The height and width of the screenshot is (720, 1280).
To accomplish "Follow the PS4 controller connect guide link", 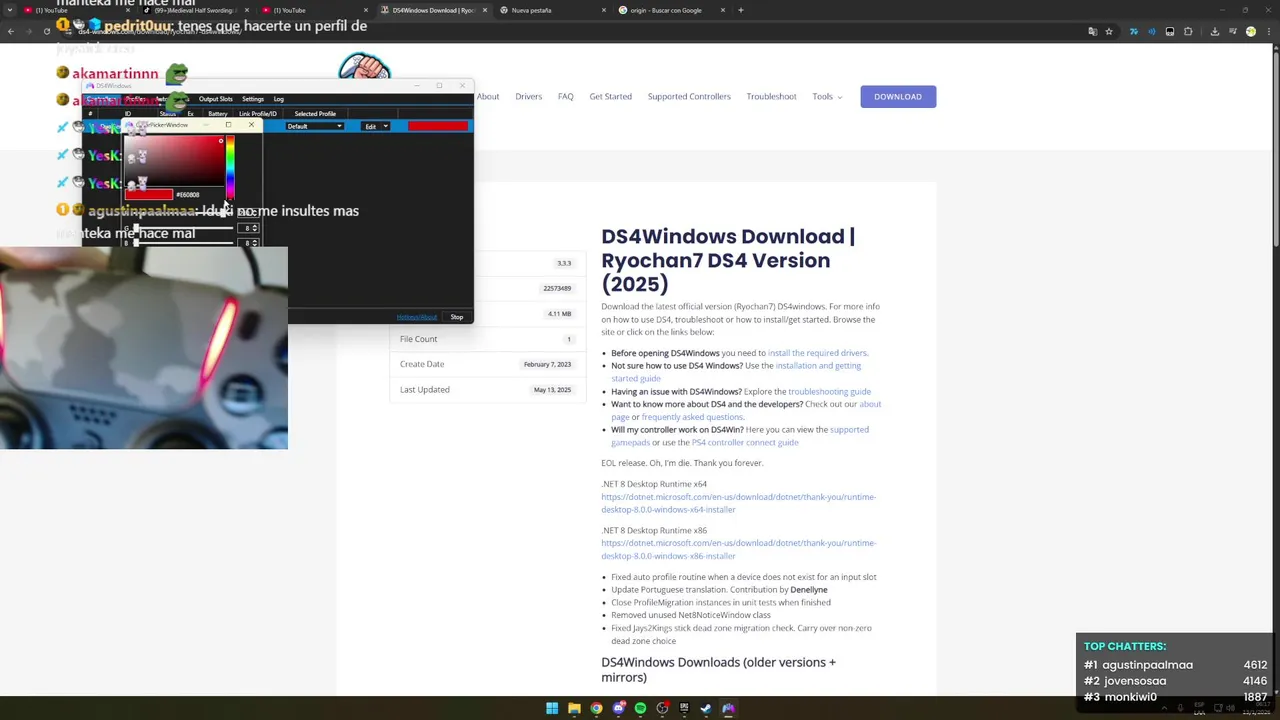I will (745, 442).
